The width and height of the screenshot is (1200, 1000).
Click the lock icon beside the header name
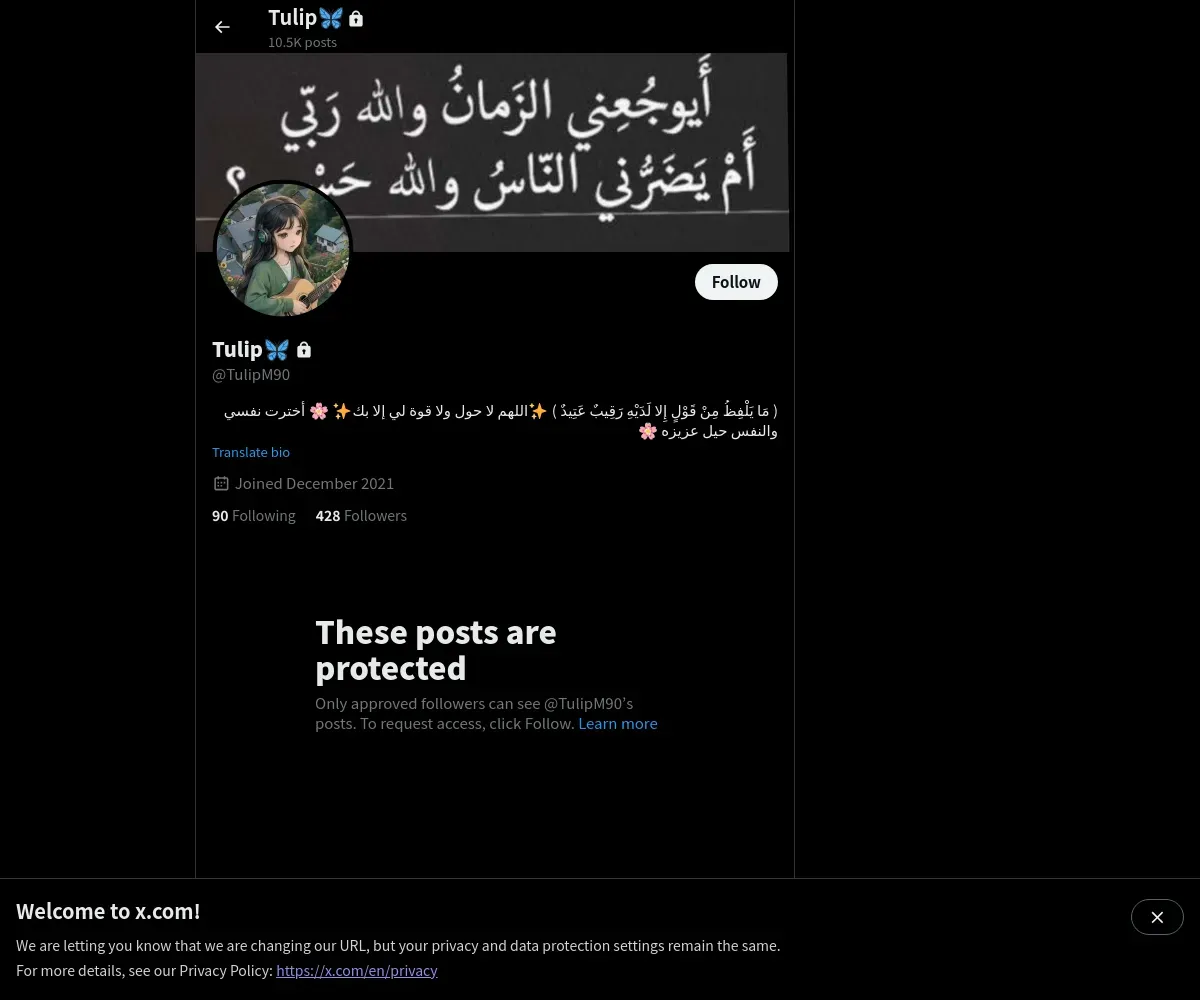click(x=356, y=18)
